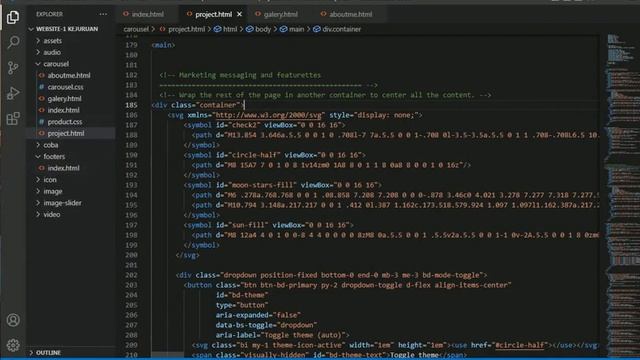
Task: Click the Marketing messaging comment line
Action: point(240,75)
